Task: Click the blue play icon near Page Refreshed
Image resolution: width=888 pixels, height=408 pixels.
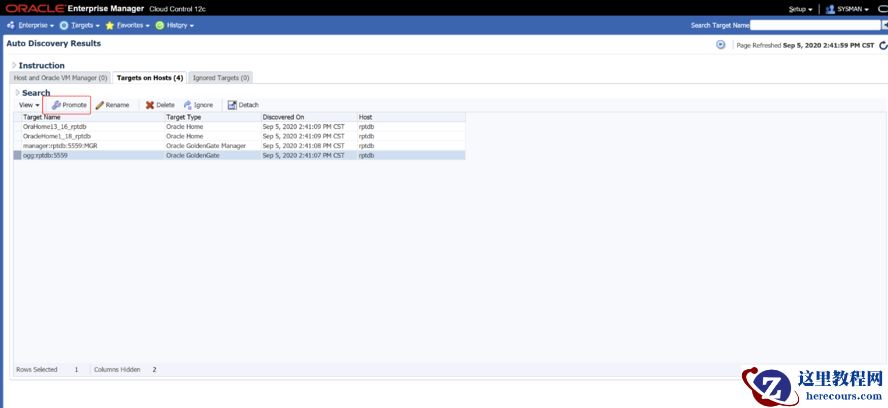Action: point(720,45)
